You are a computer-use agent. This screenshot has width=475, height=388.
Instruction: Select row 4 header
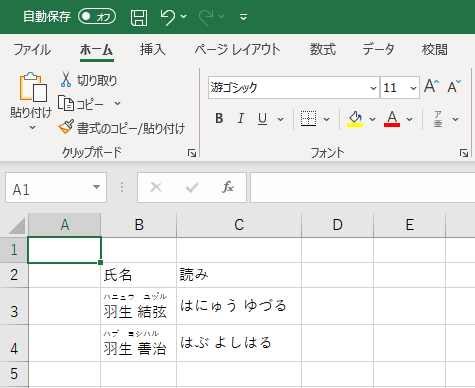tap(14, 343)
